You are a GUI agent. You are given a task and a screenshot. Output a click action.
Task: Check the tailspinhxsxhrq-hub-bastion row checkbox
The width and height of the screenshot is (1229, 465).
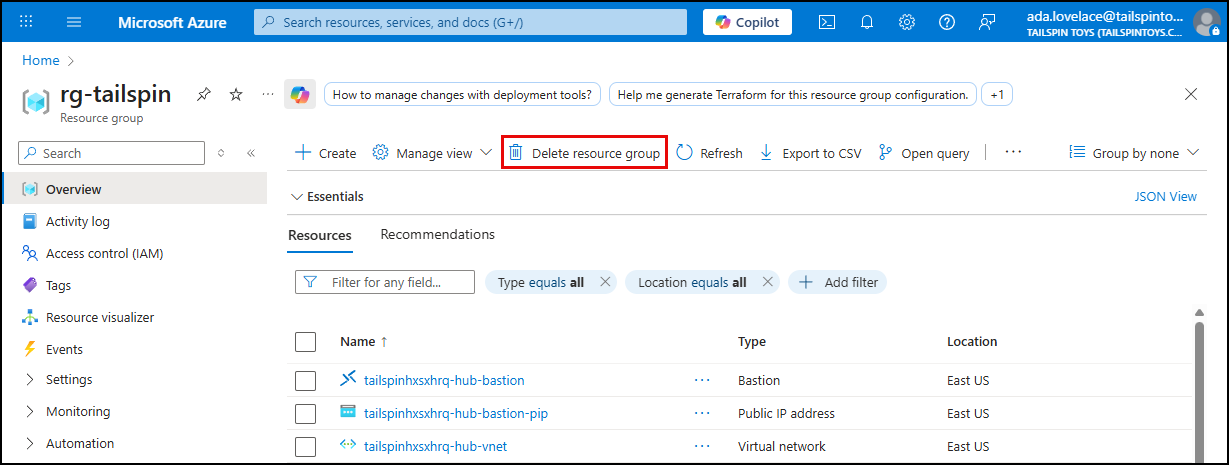(306, 381)
